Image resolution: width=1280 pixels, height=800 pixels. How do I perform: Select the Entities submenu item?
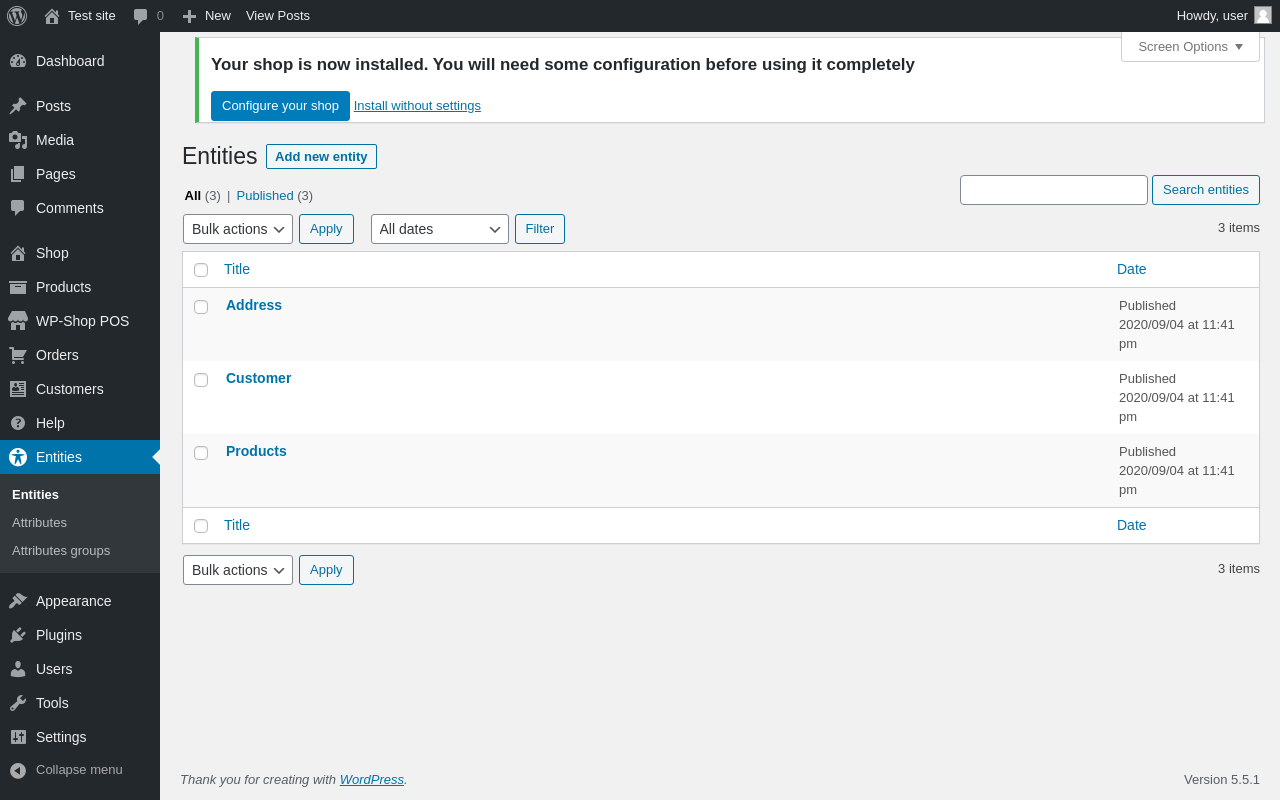pos(35,494)
